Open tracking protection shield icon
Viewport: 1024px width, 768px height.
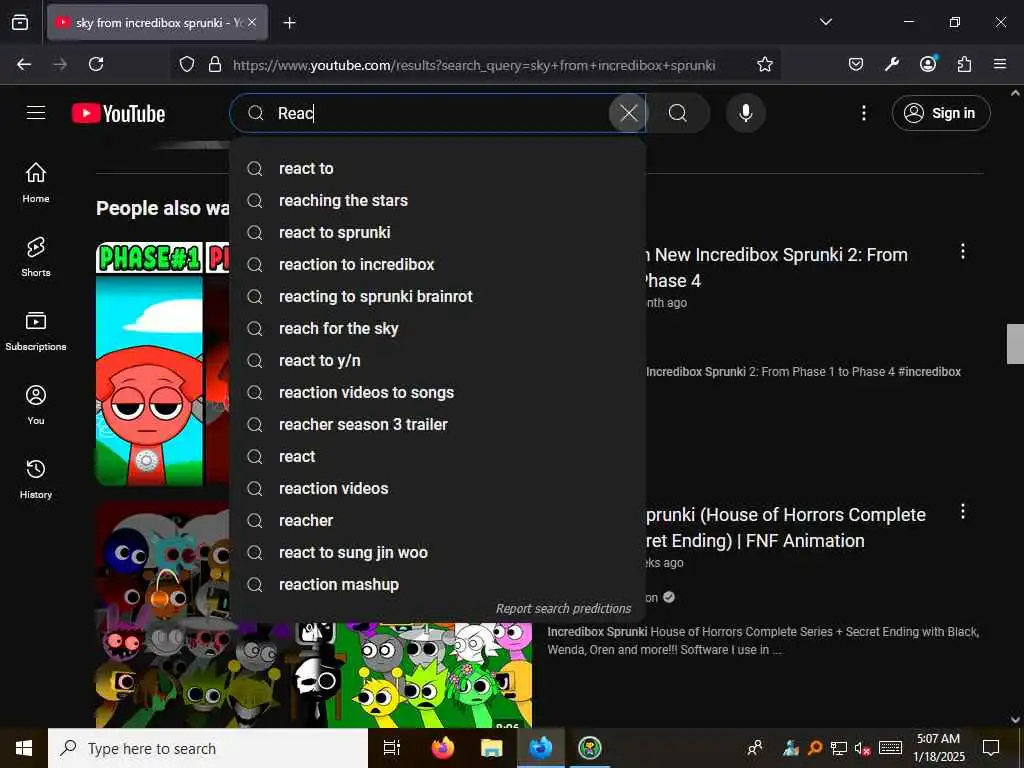pyautogui.click(x=187, y=64)
